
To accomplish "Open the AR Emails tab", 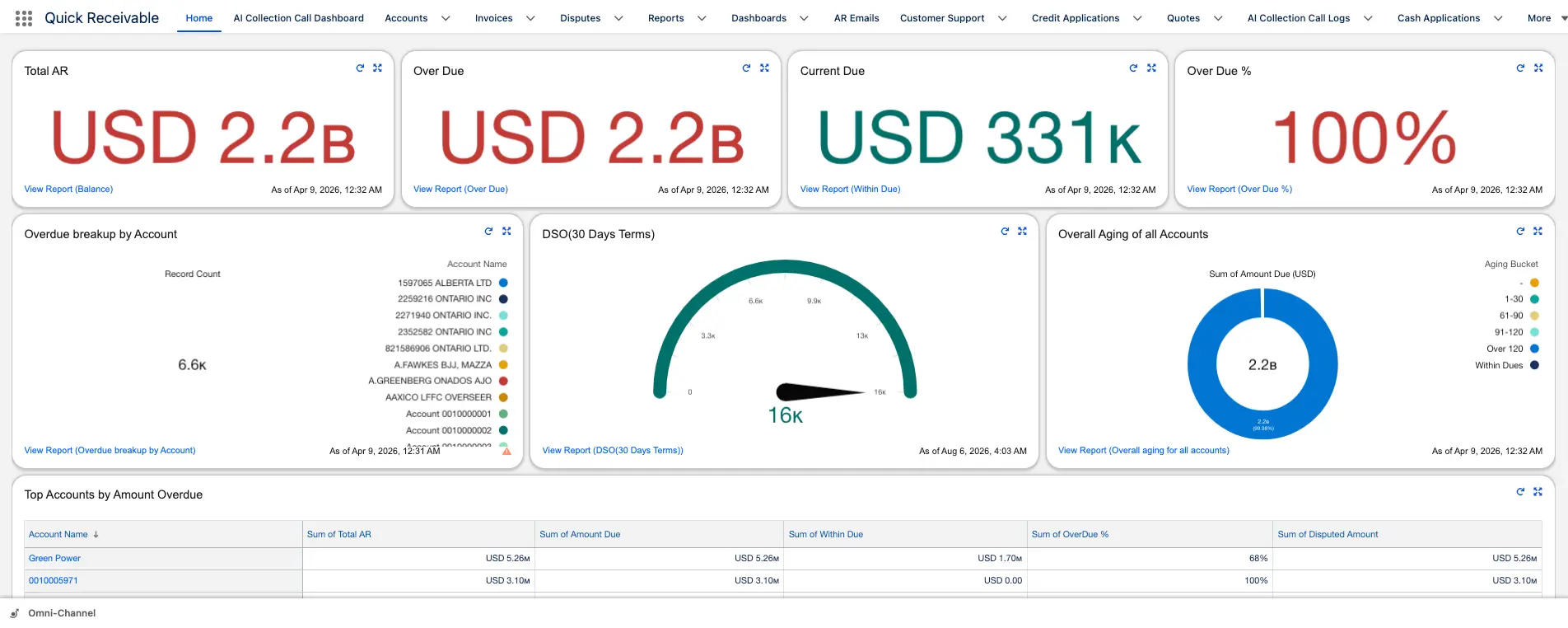I will (856, 18).
